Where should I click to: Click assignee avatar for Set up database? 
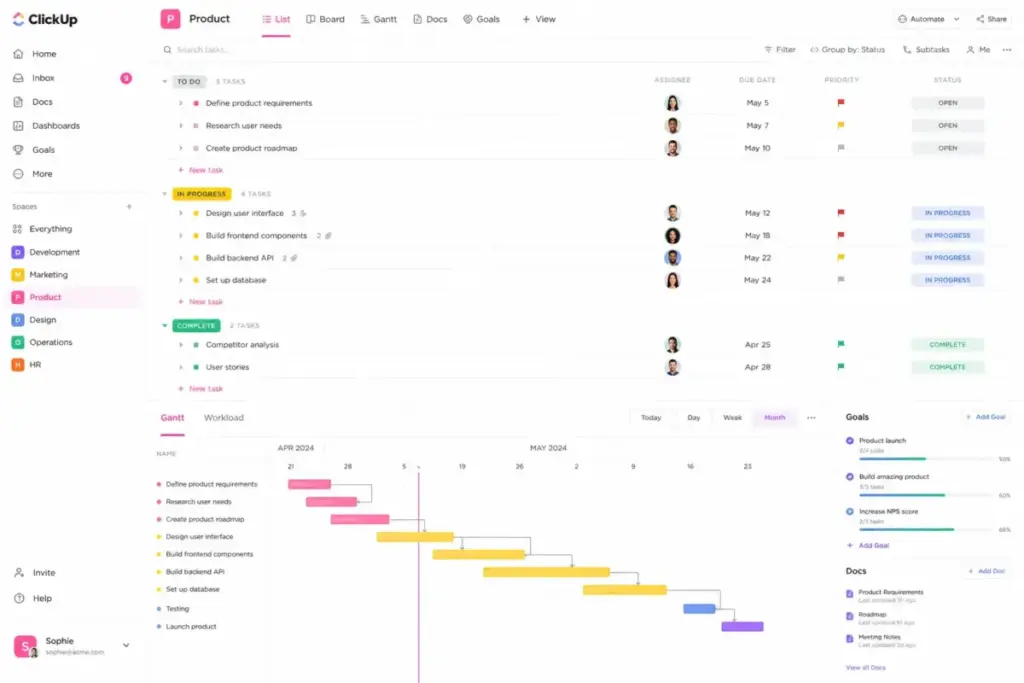point(673,280)
